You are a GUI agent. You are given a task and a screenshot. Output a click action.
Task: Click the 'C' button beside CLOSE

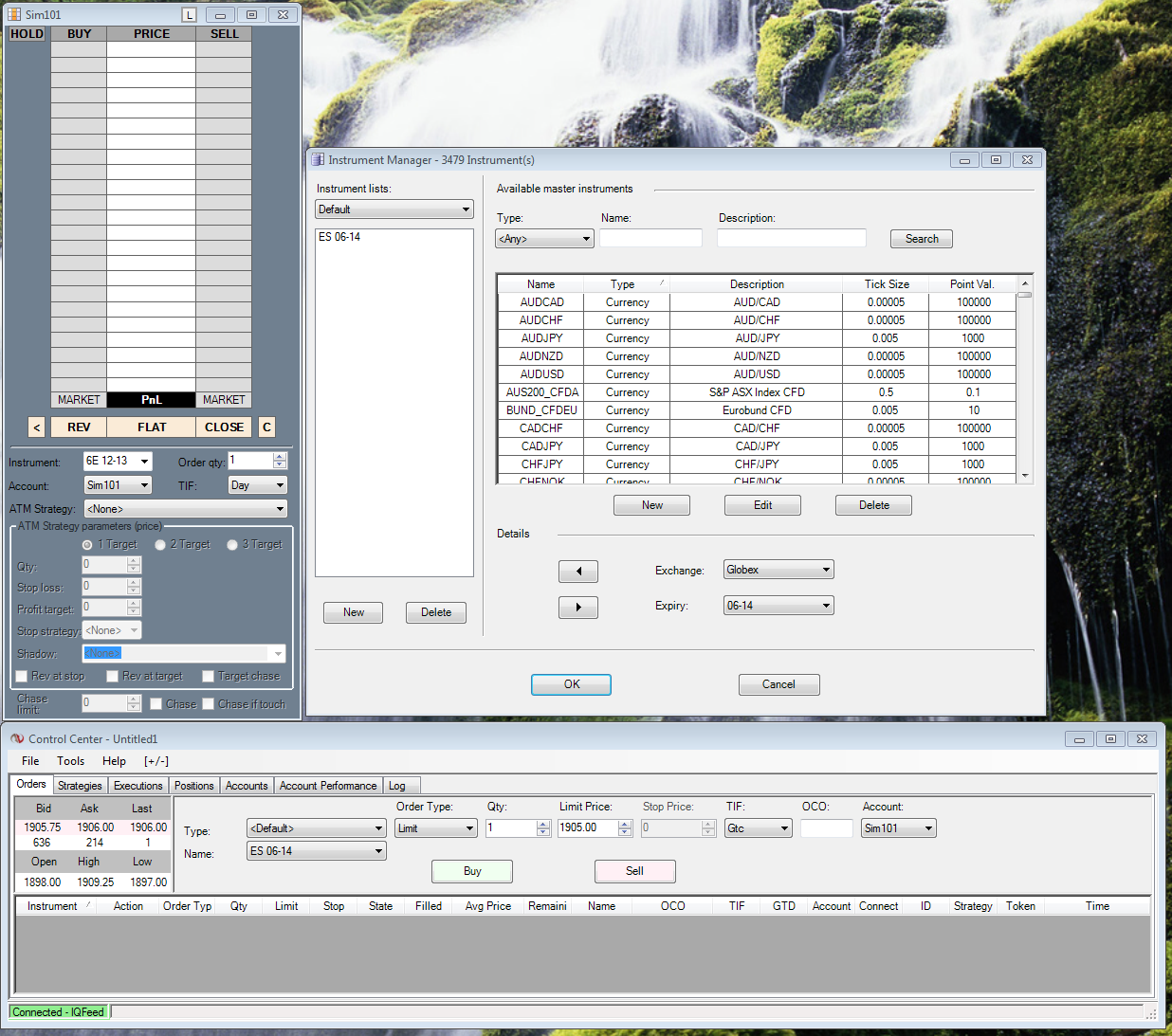[x=266, y=427]
